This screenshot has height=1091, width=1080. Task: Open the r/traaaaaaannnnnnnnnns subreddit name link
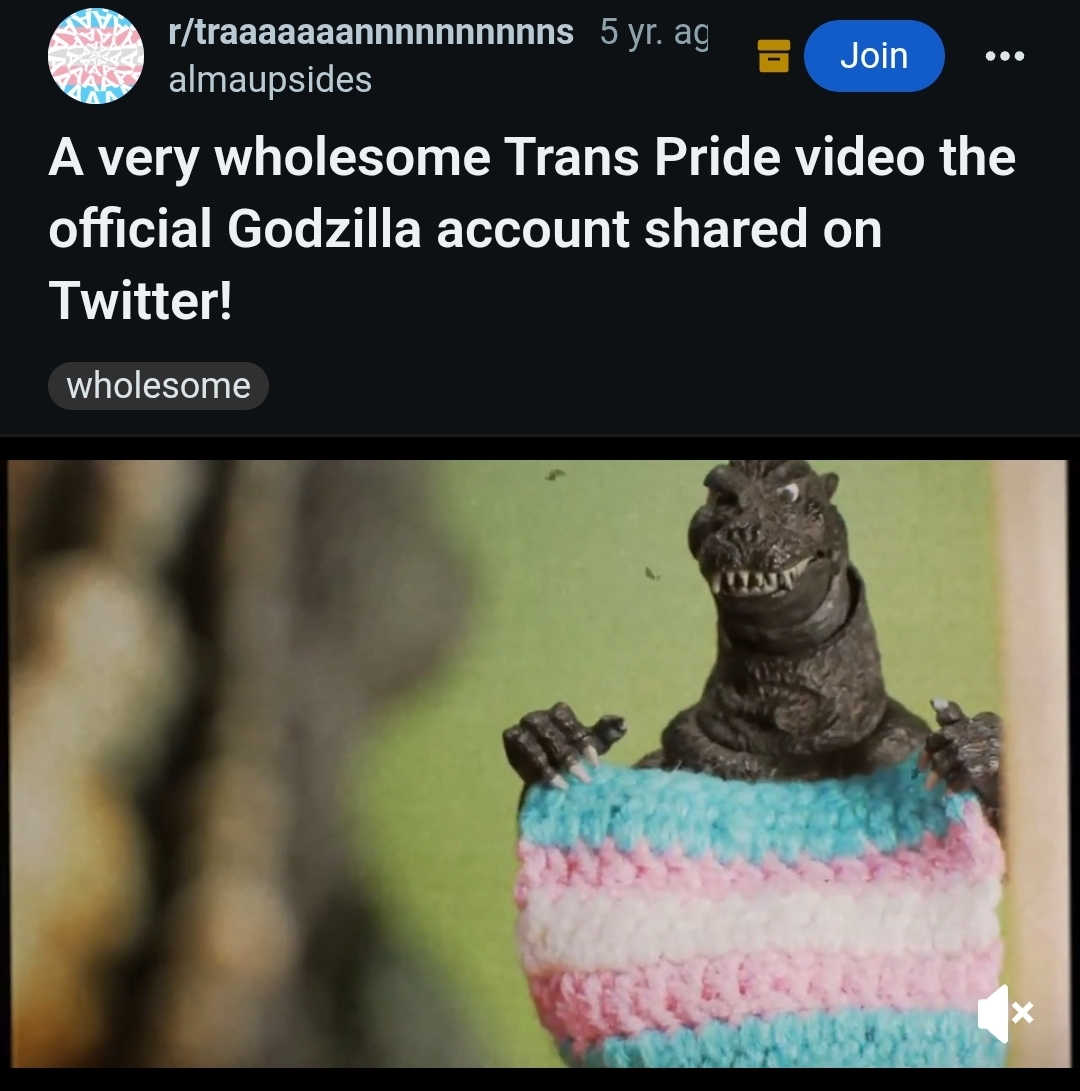tap(371, 31)
